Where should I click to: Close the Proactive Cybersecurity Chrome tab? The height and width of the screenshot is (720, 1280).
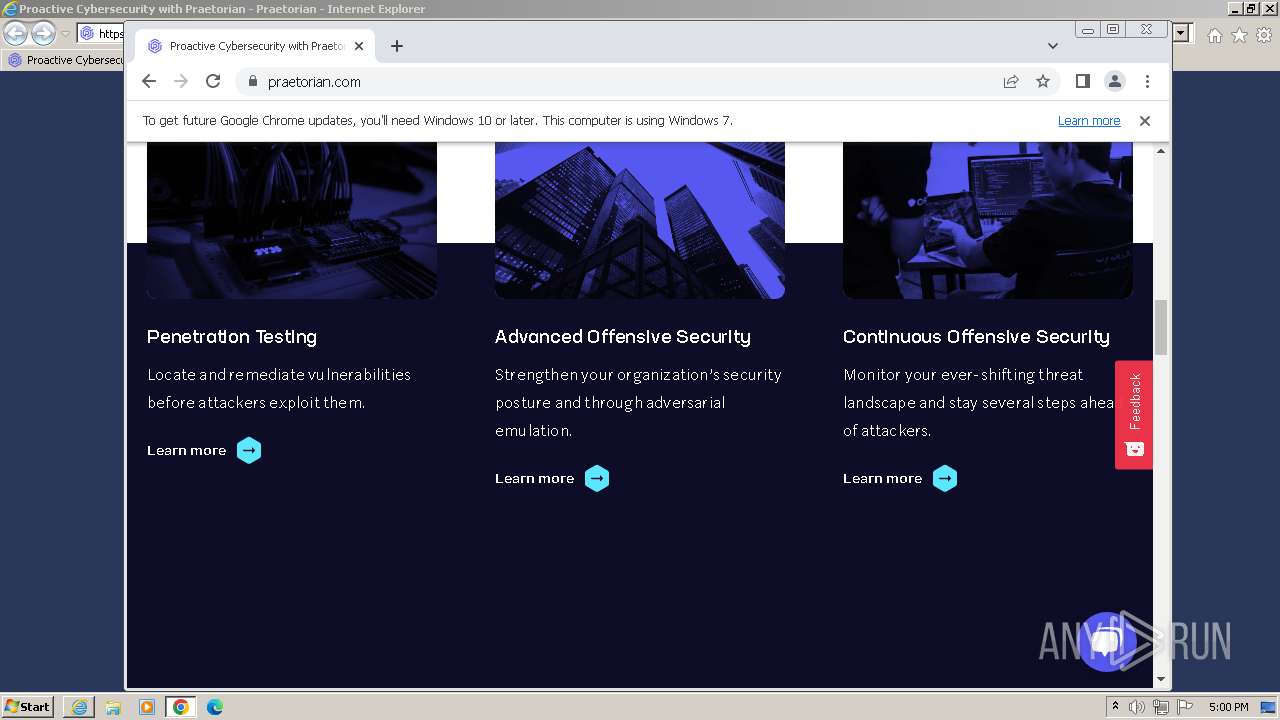[x=359, y=46]
